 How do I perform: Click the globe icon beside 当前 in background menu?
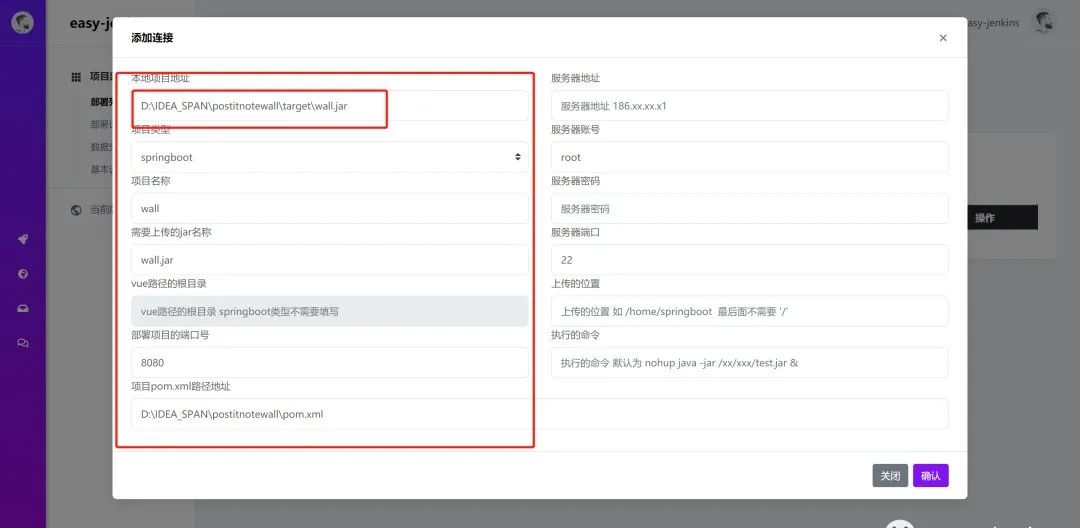point(76,211)
